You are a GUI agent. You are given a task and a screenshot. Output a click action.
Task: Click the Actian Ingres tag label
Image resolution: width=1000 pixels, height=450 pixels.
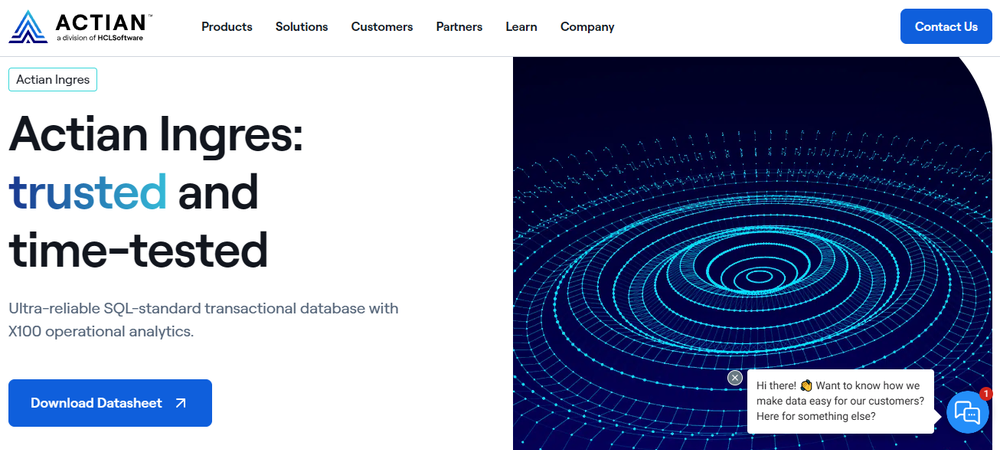click(53, 80)
